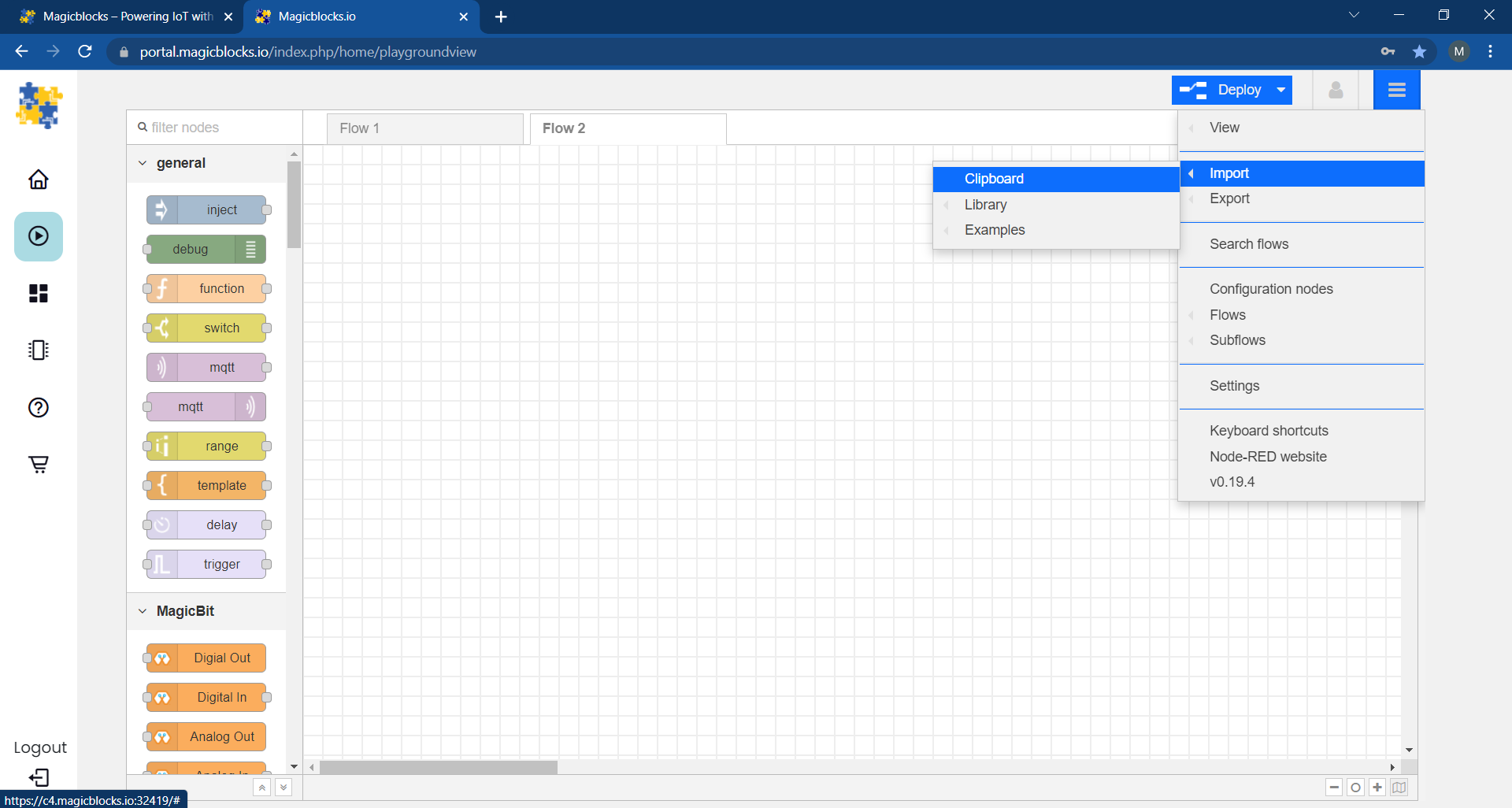Image resolution: width=1512 pixels, height=808 pixels.
Task: Open the shopping cart icon
Action: coord(39,464)
